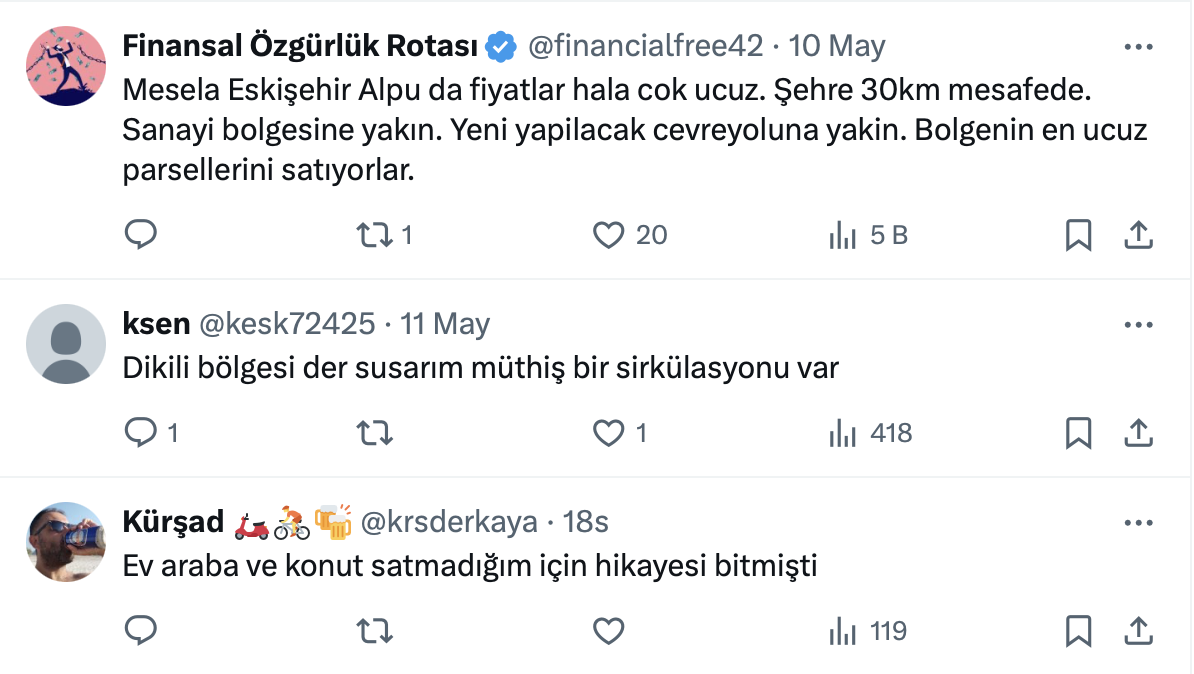Click ksen's default avatar picture

tap(65, 344)
